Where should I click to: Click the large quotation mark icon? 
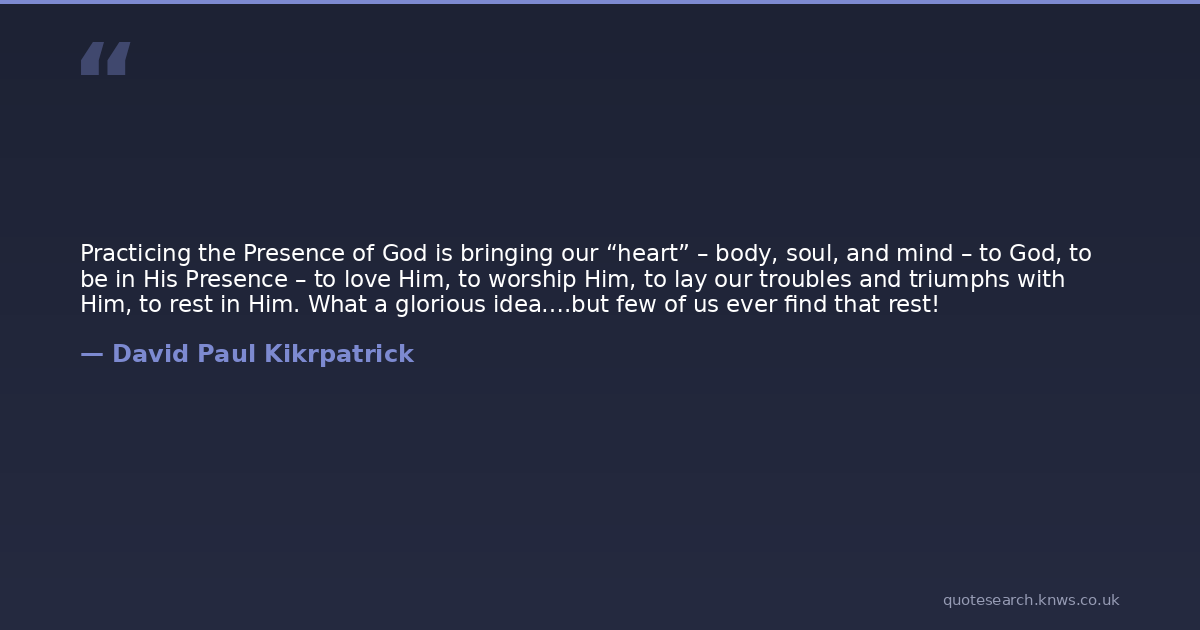[x=105, y=59]
